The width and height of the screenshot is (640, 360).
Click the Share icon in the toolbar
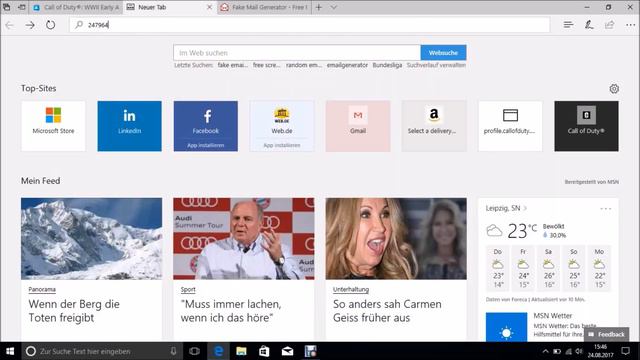point(609,25)
